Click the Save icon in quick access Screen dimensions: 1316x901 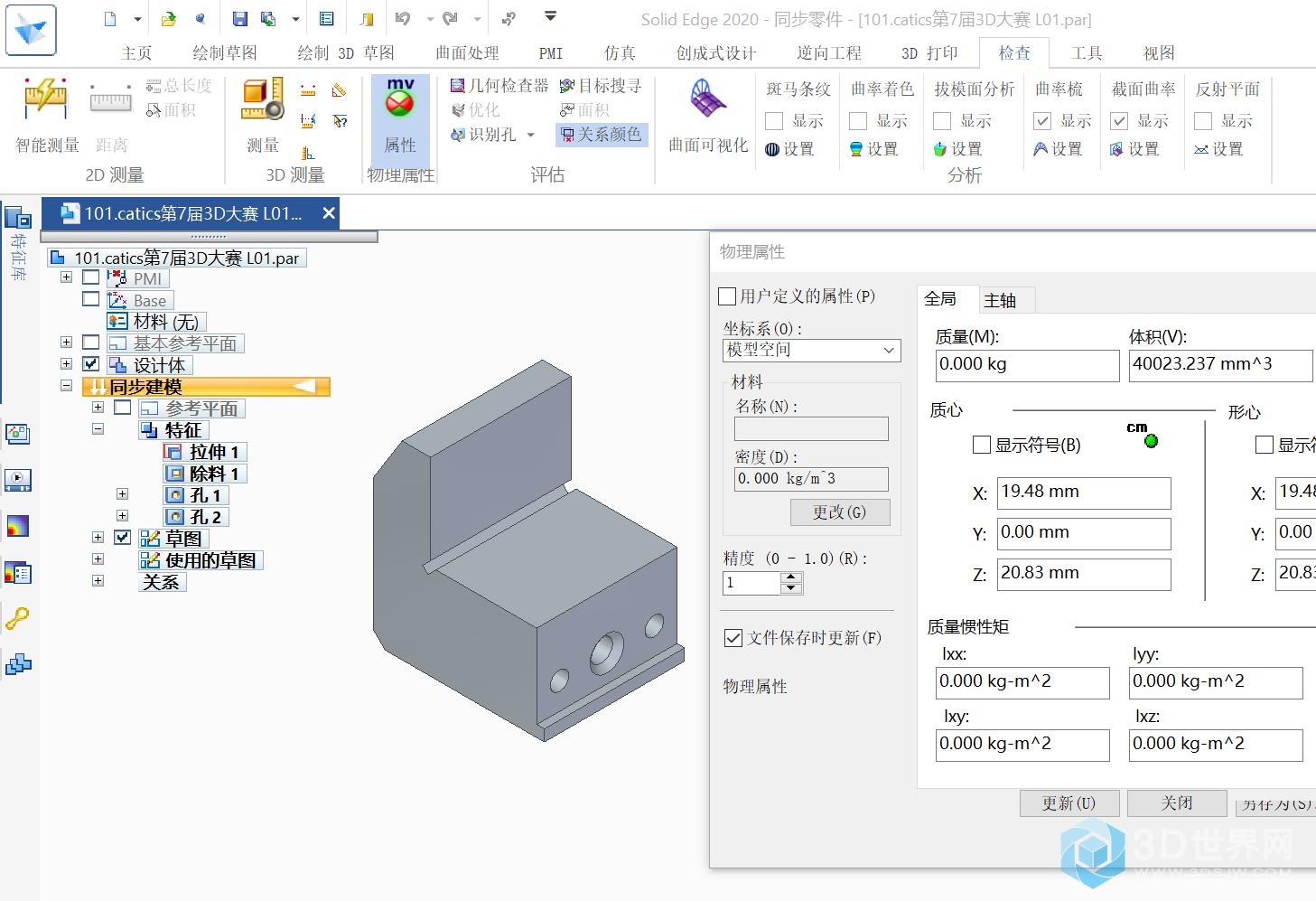(239, 19)
